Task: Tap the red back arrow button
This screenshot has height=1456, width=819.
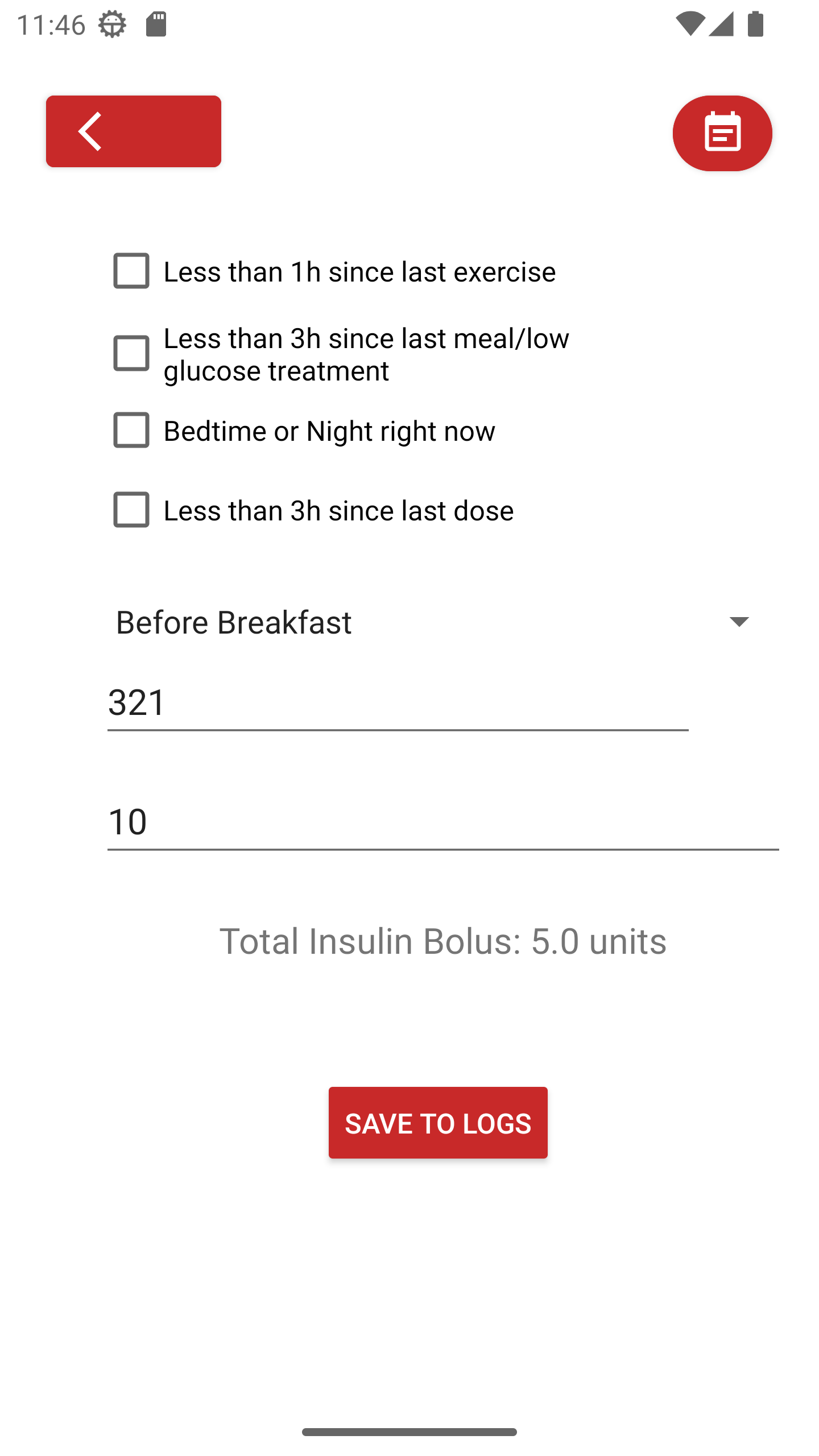Action: point(133,131)
